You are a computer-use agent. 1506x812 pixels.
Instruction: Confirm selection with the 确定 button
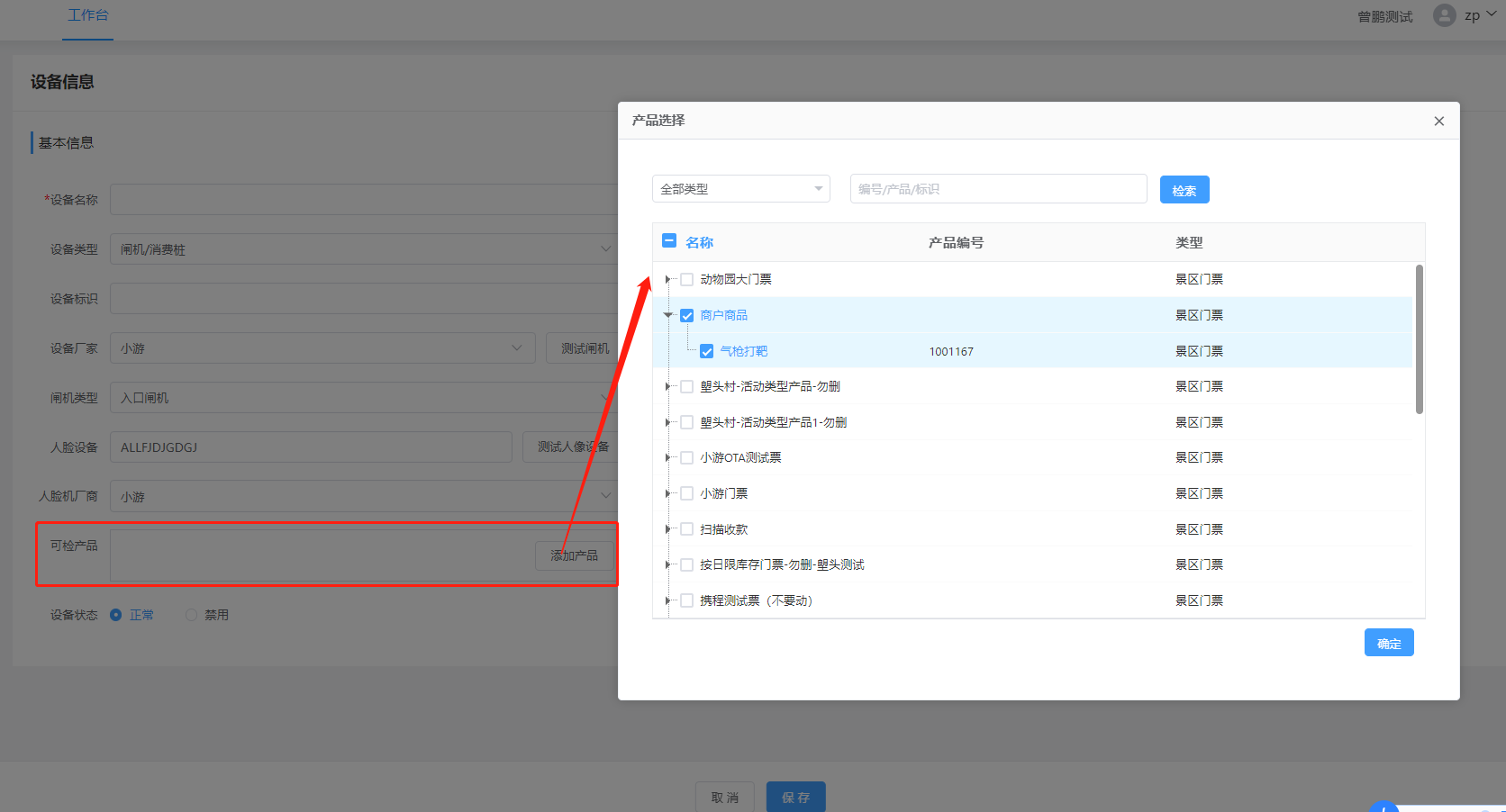(x=1388, y=643)
